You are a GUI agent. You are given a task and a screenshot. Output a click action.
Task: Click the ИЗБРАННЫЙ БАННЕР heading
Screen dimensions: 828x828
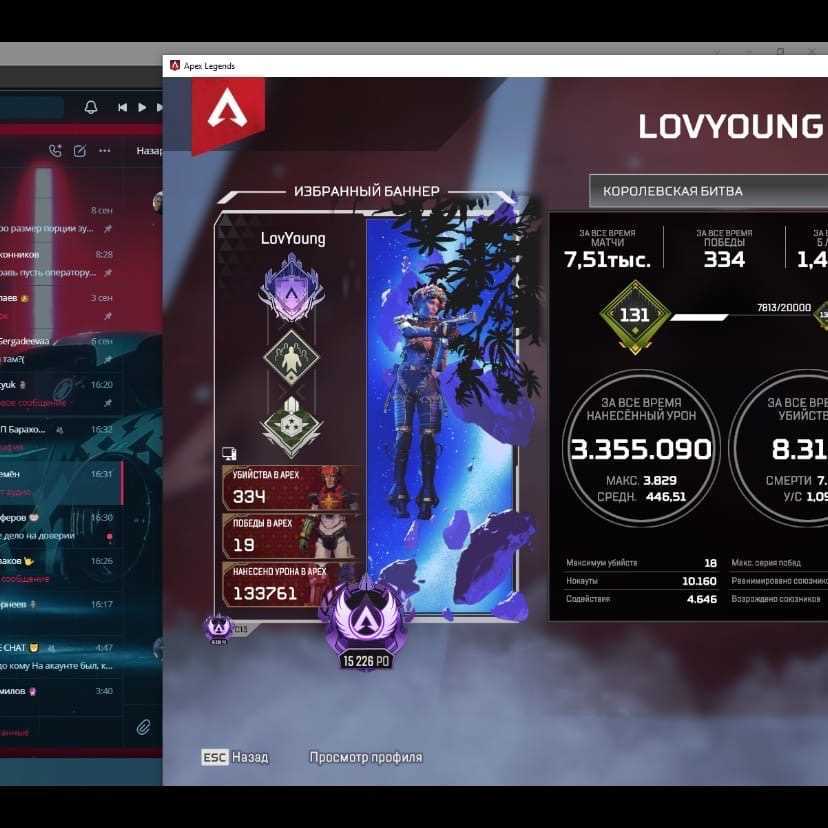tap(366, 191)
